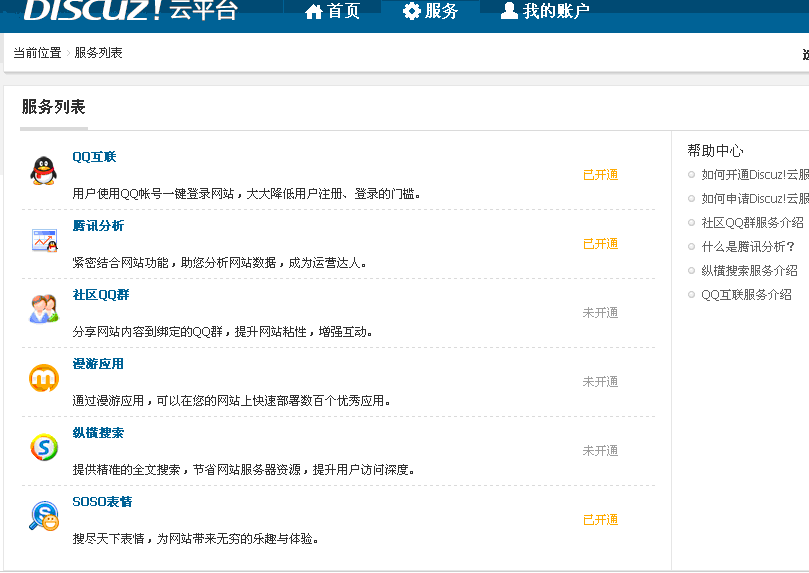
Task: Open the 服务 navigation tab
Action: click(430, 11)
